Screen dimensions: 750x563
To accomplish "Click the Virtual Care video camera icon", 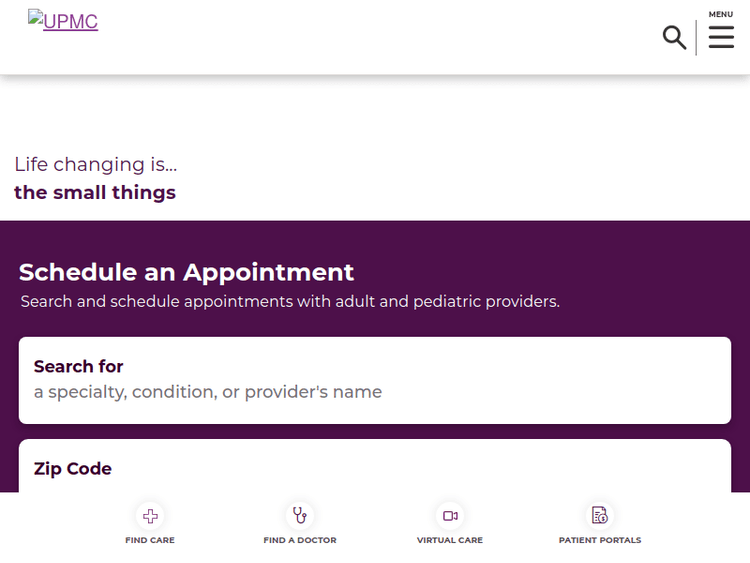I will [x=450, y=516].
